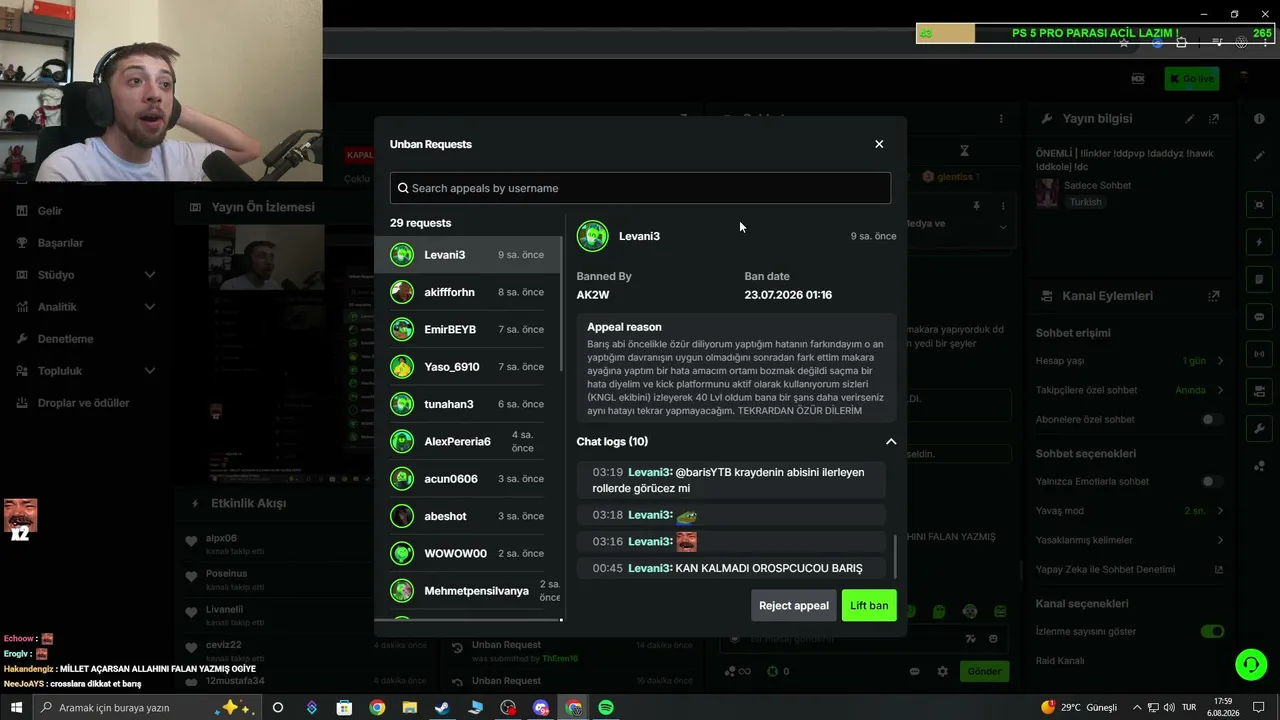Click the alpx06 follow event heart icon
Screen dimensions: 1280x720
[191, 541]
